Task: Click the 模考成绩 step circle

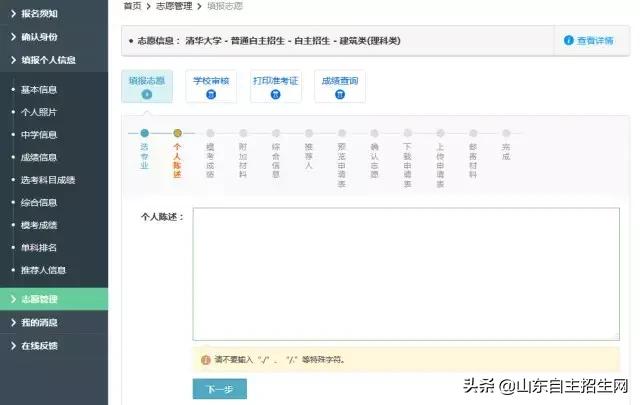Action: click(210, 133)
